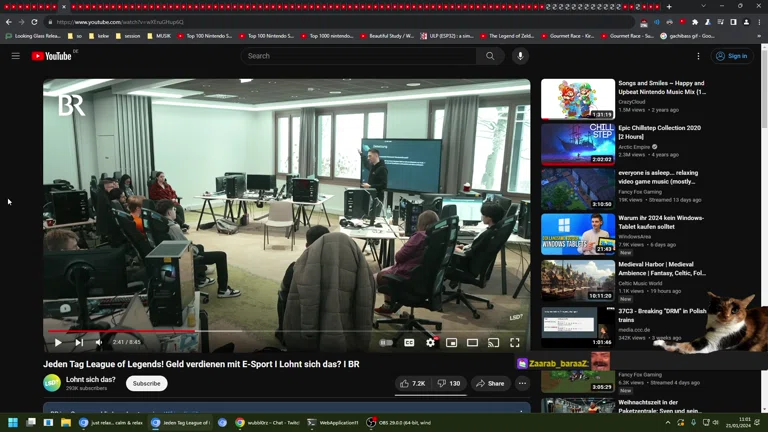This screenshot has height=432, width=768.
Task: Toggle closed captions (CC)
Action: (x=409, y=343)
